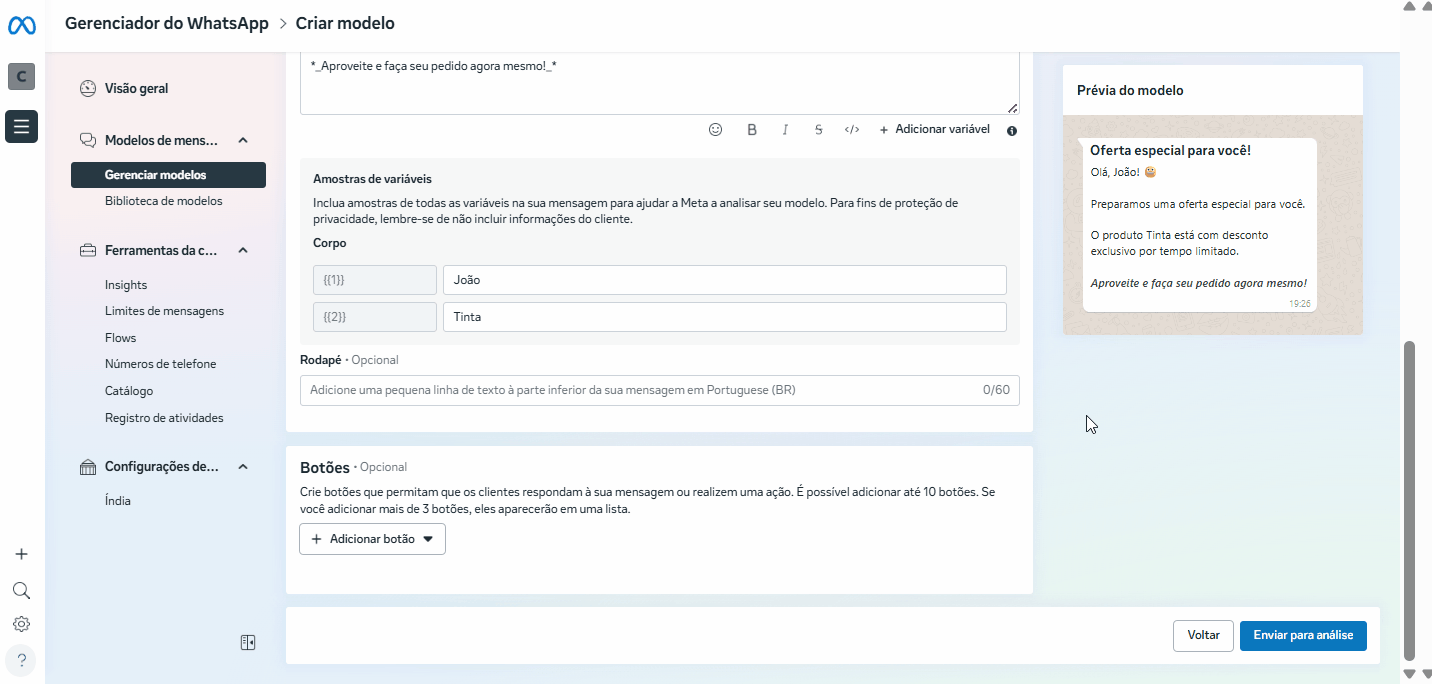Collapse the sidebar panel icon
Screen dimensions: 1432x684
tap(248, 643)
